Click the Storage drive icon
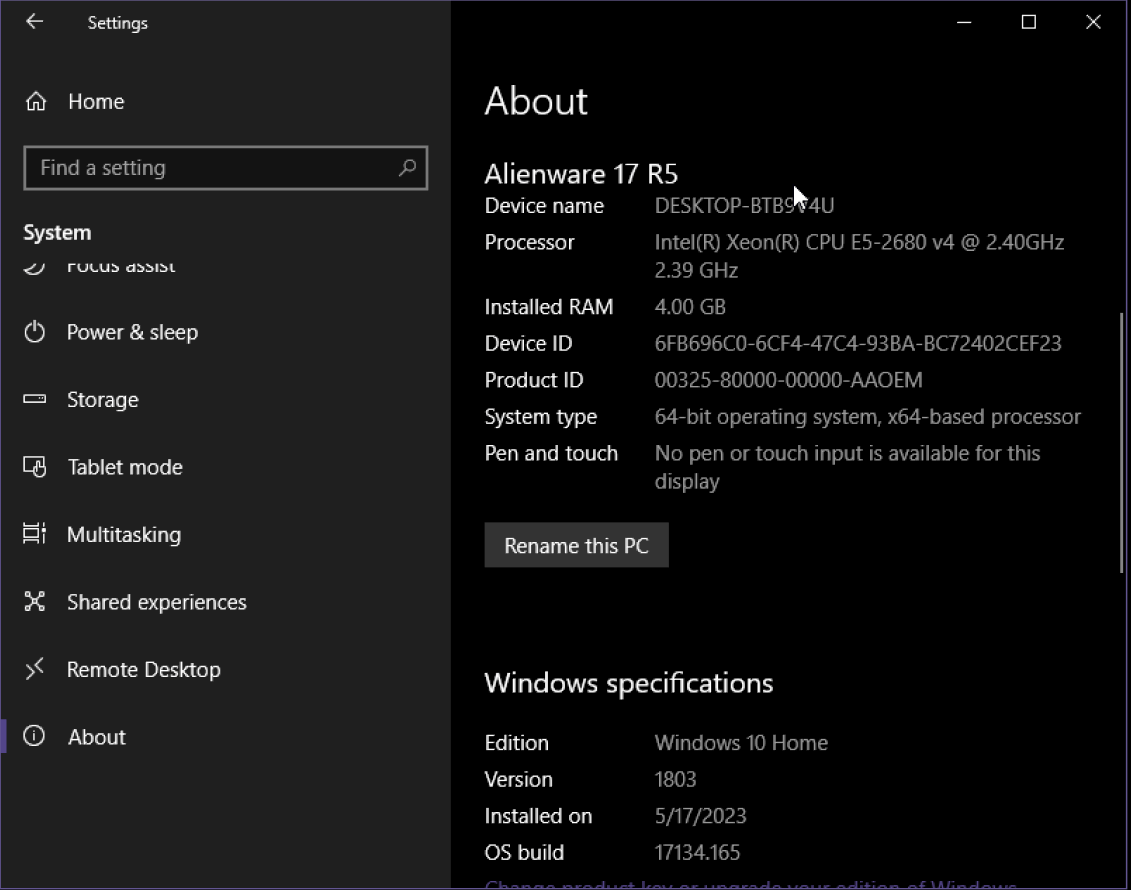This screenshot has height=890, width=1131. [x=35, y=399]
